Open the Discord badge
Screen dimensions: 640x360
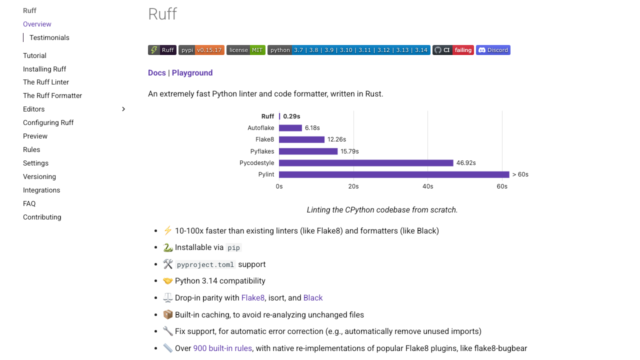[x=493, y=50]
